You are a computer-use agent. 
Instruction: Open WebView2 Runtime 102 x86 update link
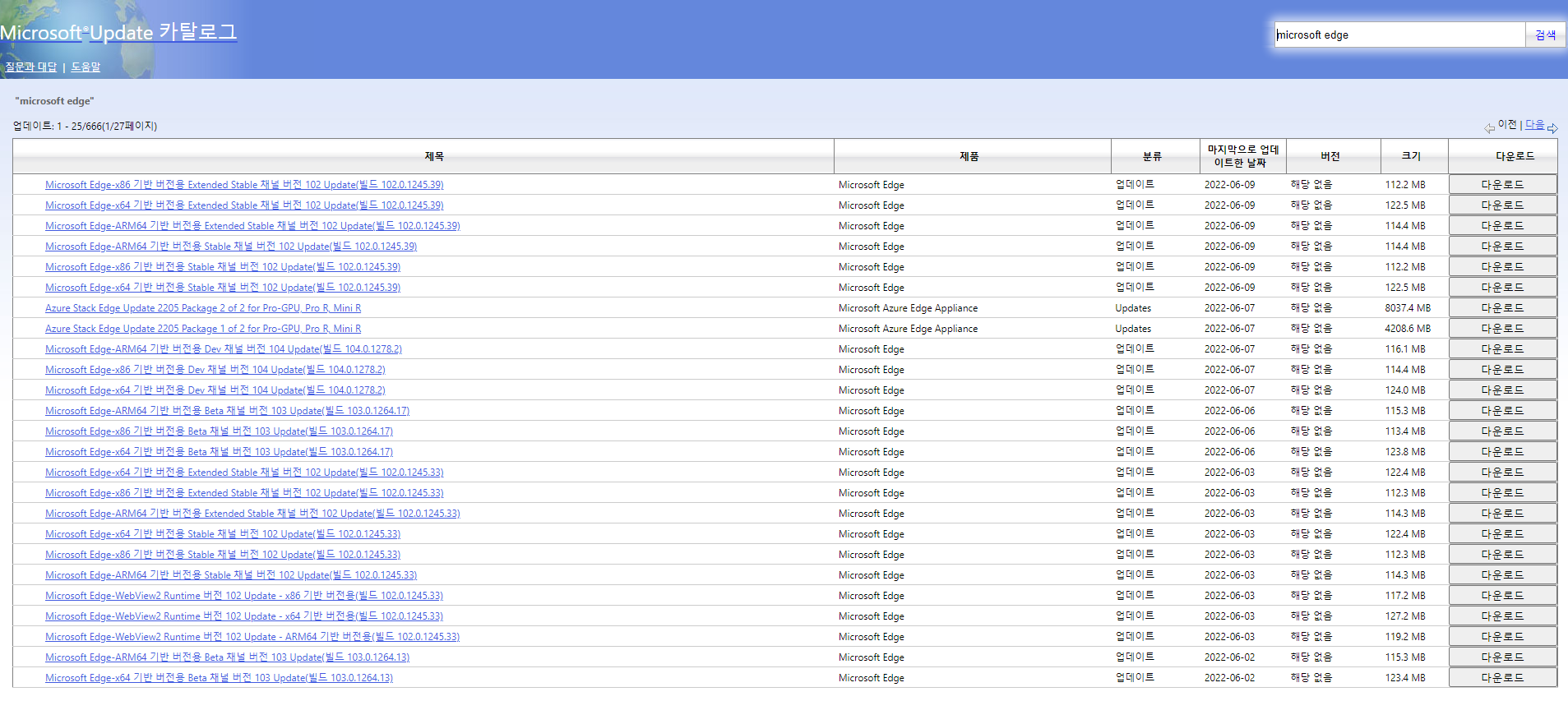click(x=244, y=596)
